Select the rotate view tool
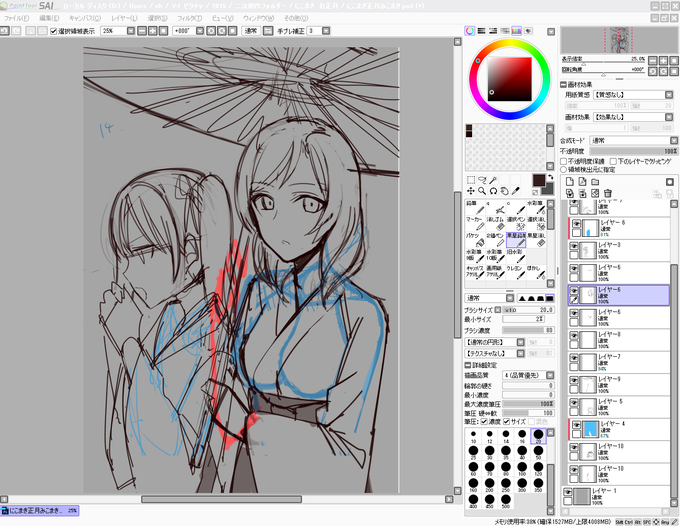Screen dimensions: 680x526 493,191
